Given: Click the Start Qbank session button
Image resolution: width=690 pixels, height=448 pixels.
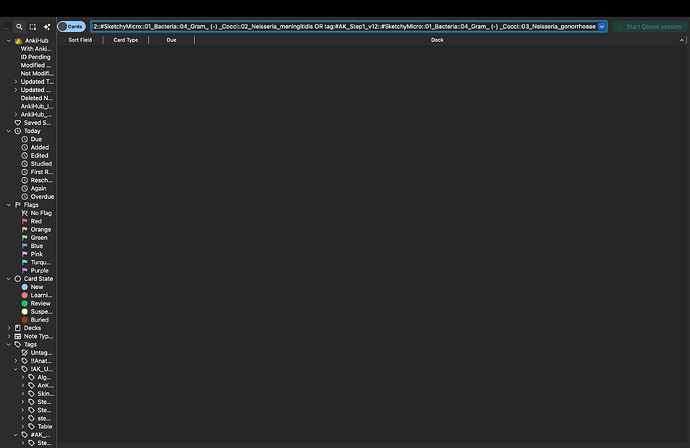Looking at the screenshot, I should click(650, 26).
